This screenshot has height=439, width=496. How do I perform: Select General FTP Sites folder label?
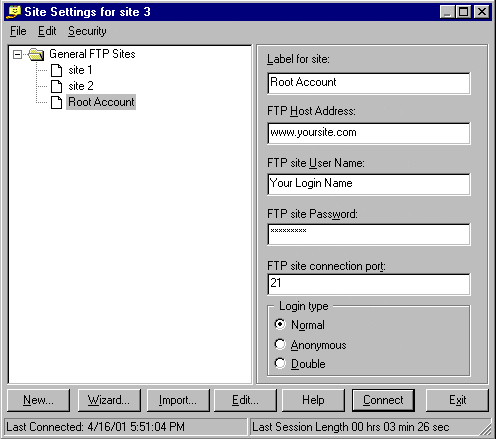coord(92,54)
